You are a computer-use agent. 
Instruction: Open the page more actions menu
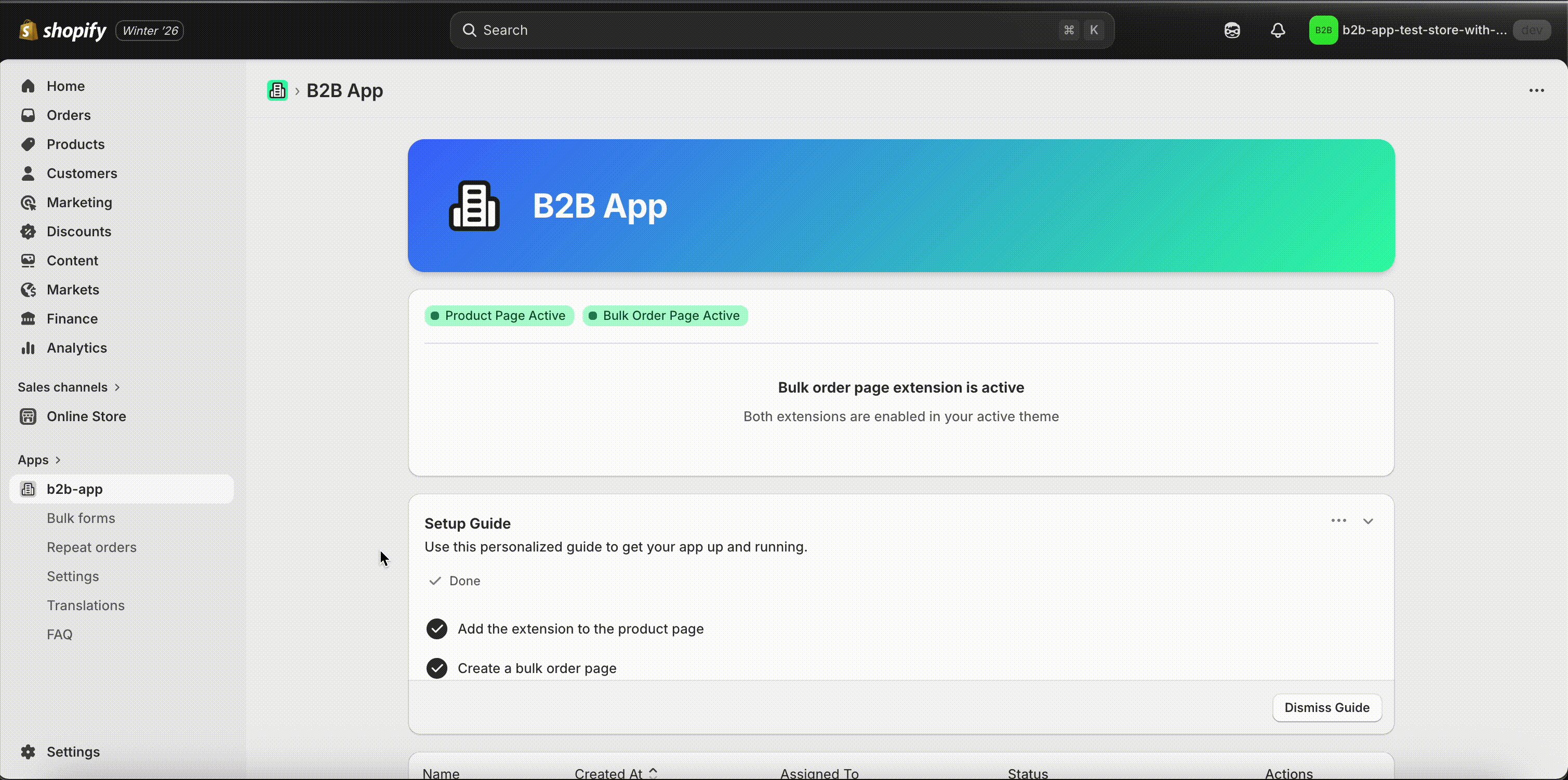coord(1536,91)
